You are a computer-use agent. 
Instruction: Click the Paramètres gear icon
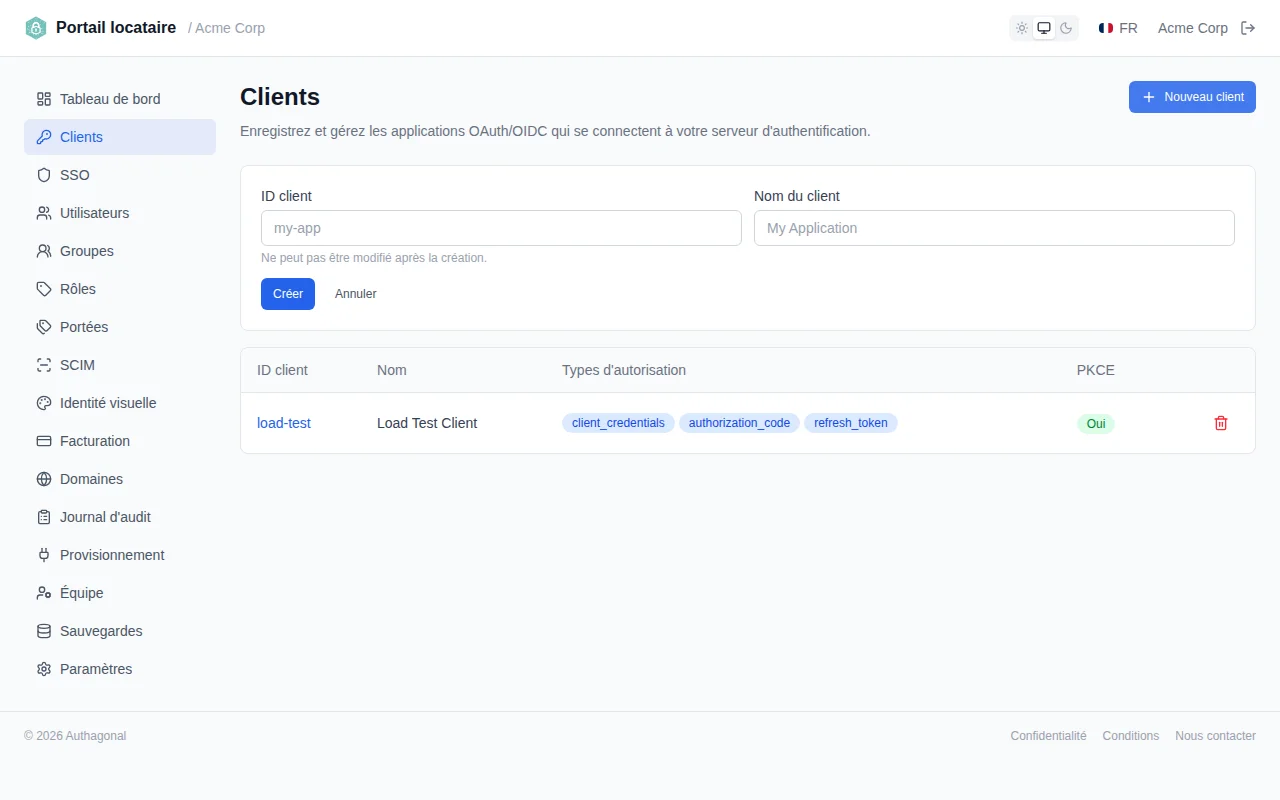click(44, 669)
